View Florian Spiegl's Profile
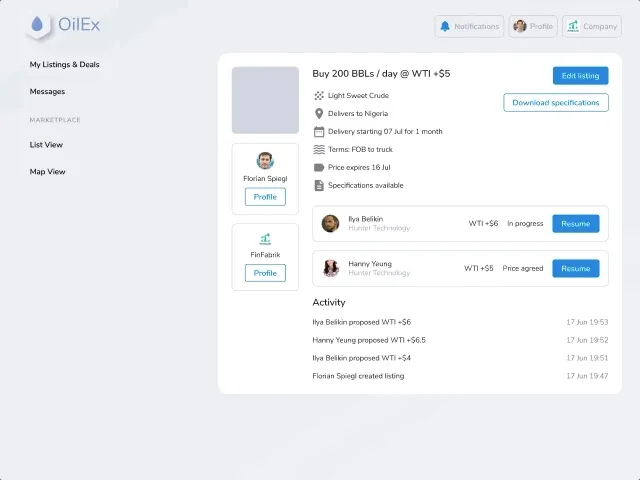Viewport: 640px width, 480px height. click(265, 197)
